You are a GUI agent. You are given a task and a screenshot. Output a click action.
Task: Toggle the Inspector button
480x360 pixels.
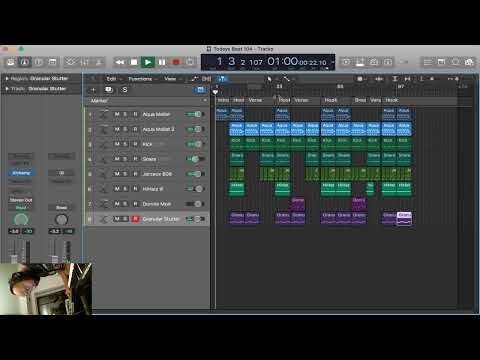click(x=25, y=62)
